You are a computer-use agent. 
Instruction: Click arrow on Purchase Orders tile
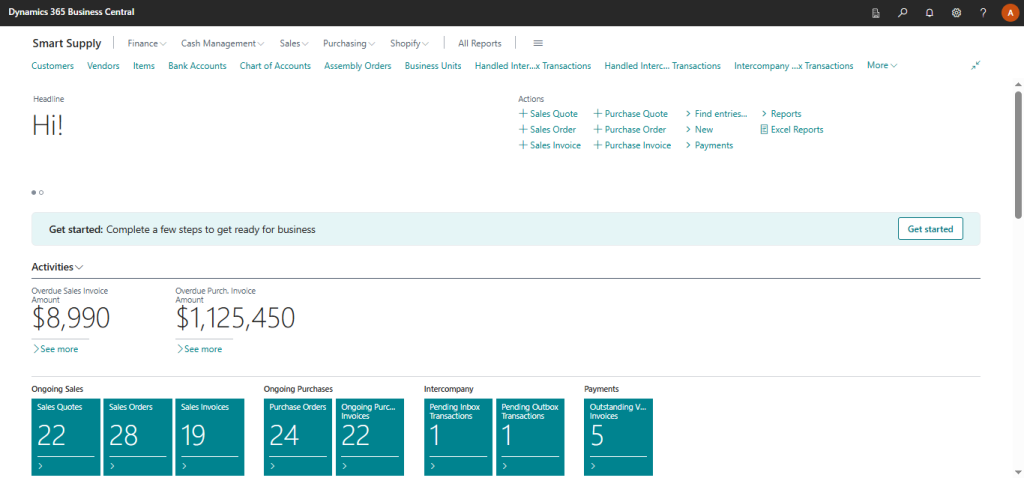pyautogui.click(x=273, y=466)
